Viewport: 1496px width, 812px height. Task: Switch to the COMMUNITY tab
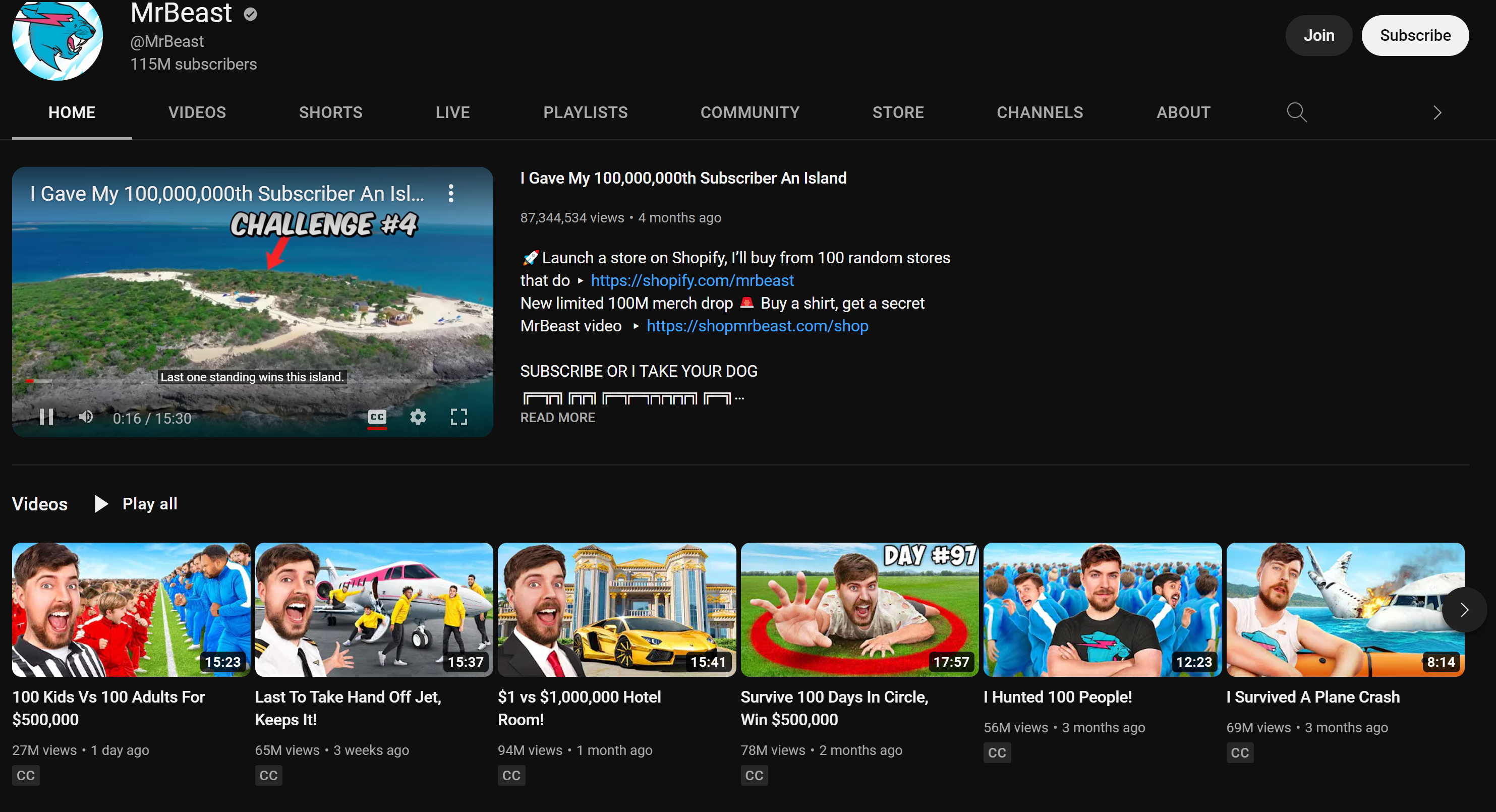(751, 112)
